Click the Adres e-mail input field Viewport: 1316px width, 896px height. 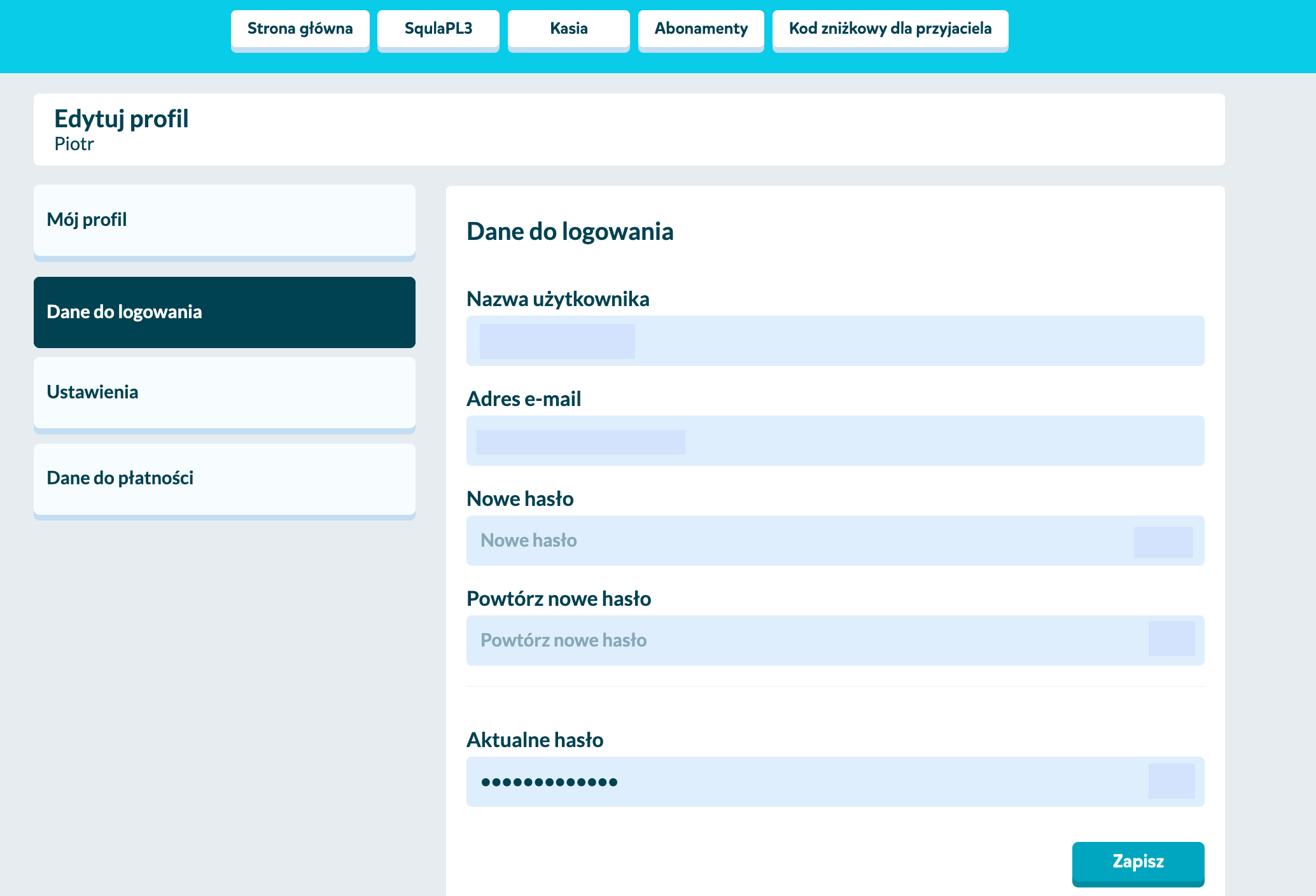[x=835, y=441]
